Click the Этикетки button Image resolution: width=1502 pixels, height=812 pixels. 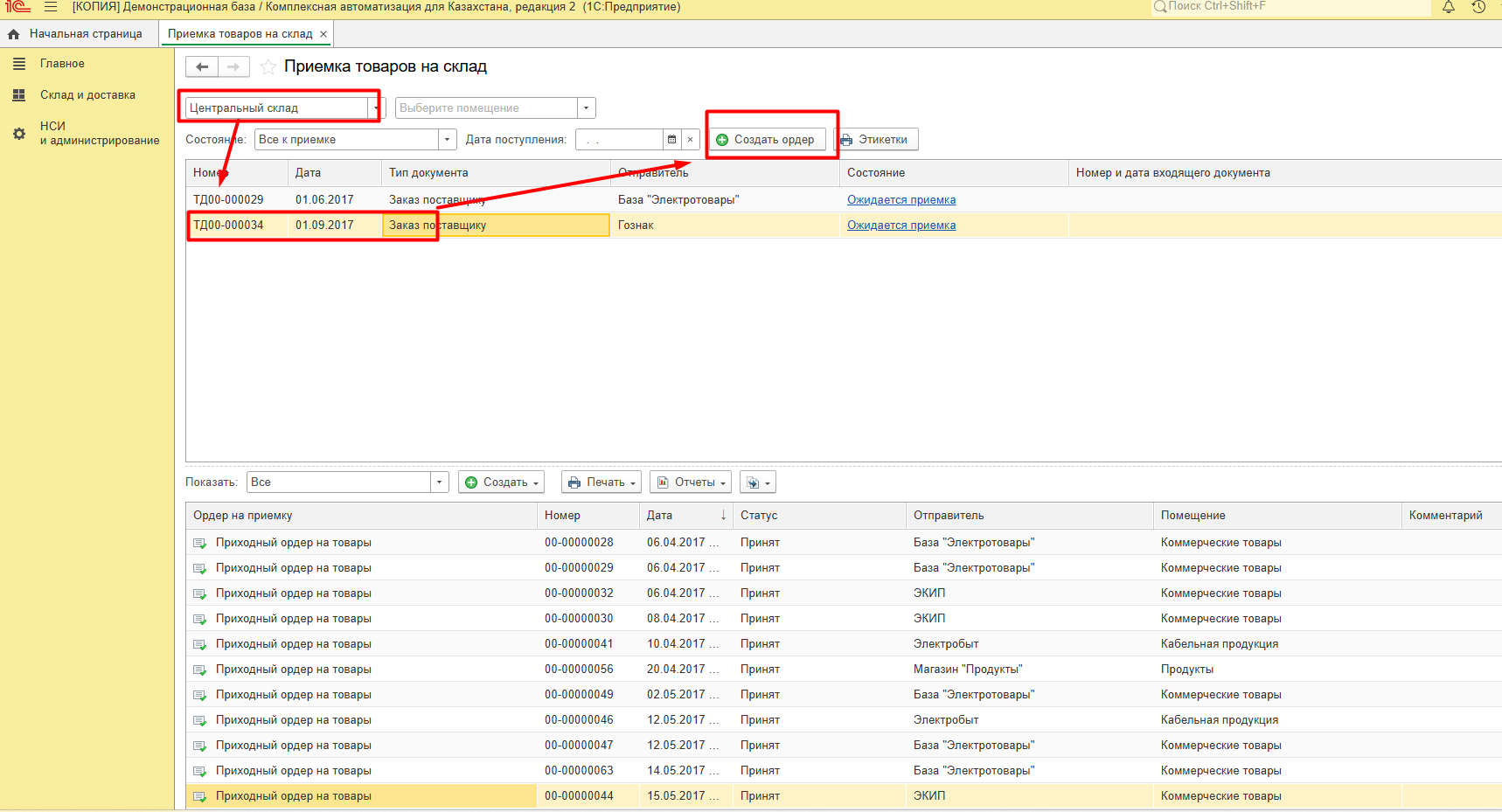click(874, 140)
